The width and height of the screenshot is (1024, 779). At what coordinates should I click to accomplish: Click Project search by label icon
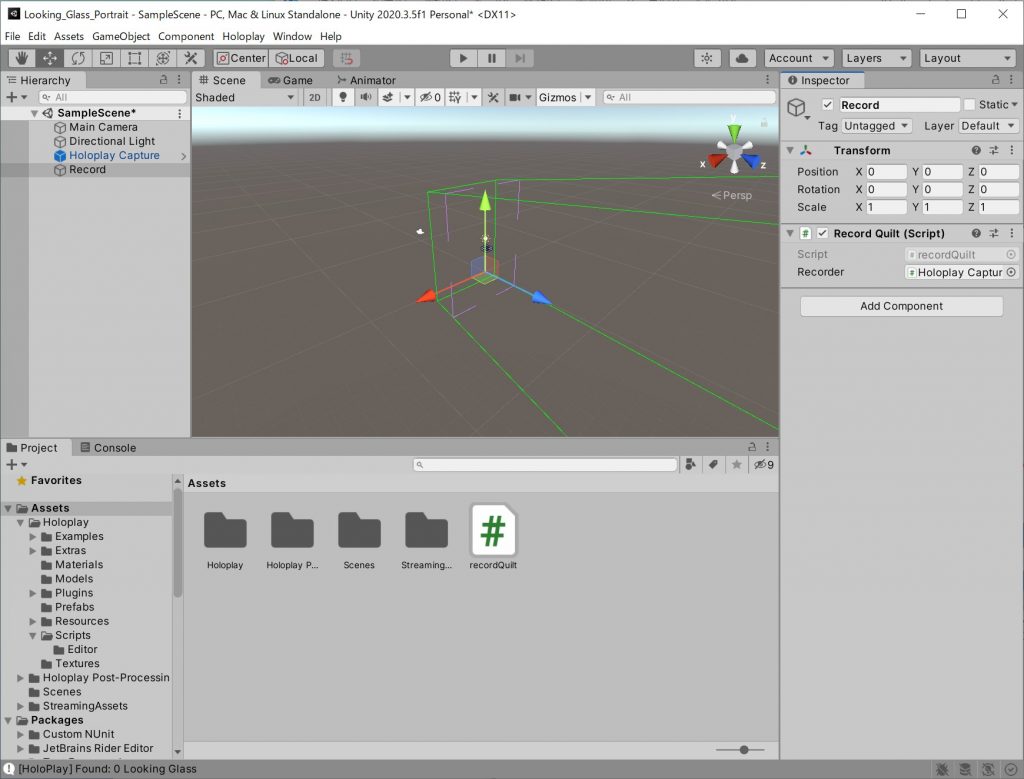click(713, 464)
